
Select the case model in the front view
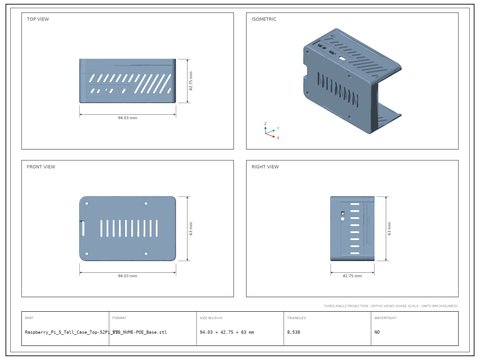point(127,228)
